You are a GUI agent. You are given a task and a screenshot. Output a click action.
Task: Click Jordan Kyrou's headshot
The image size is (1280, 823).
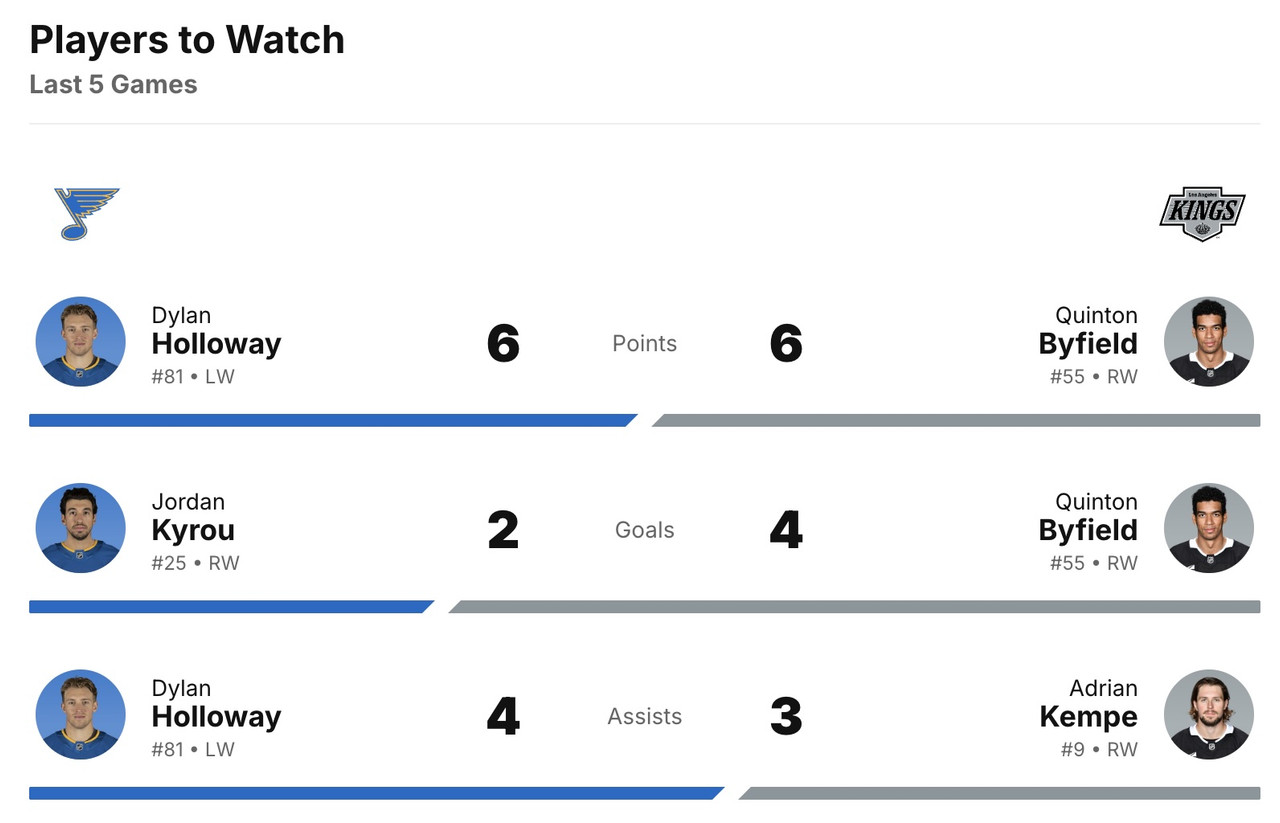point(80,528)
